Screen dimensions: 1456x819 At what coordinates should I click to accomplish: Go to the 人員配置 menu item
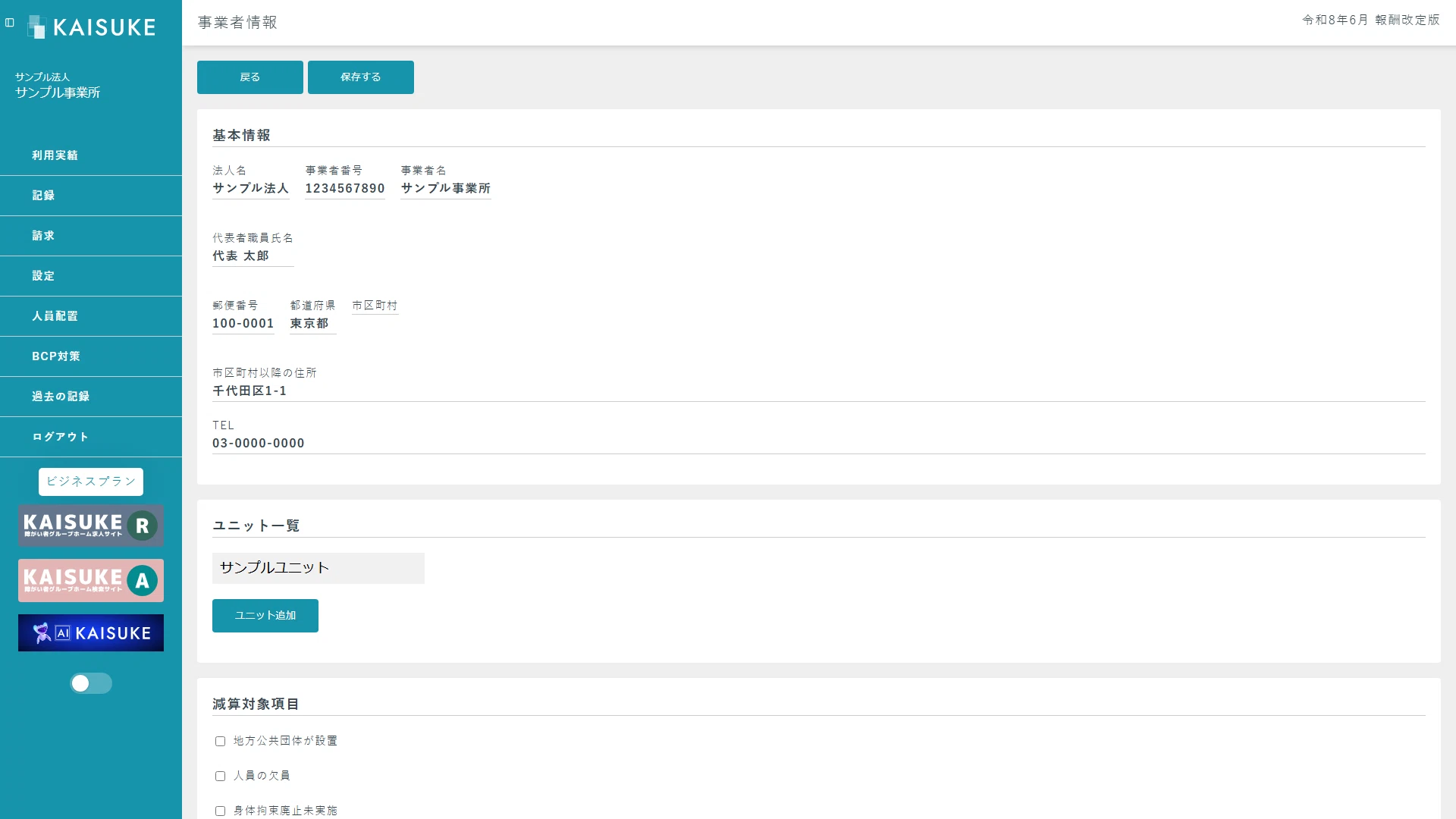[91, 316]
